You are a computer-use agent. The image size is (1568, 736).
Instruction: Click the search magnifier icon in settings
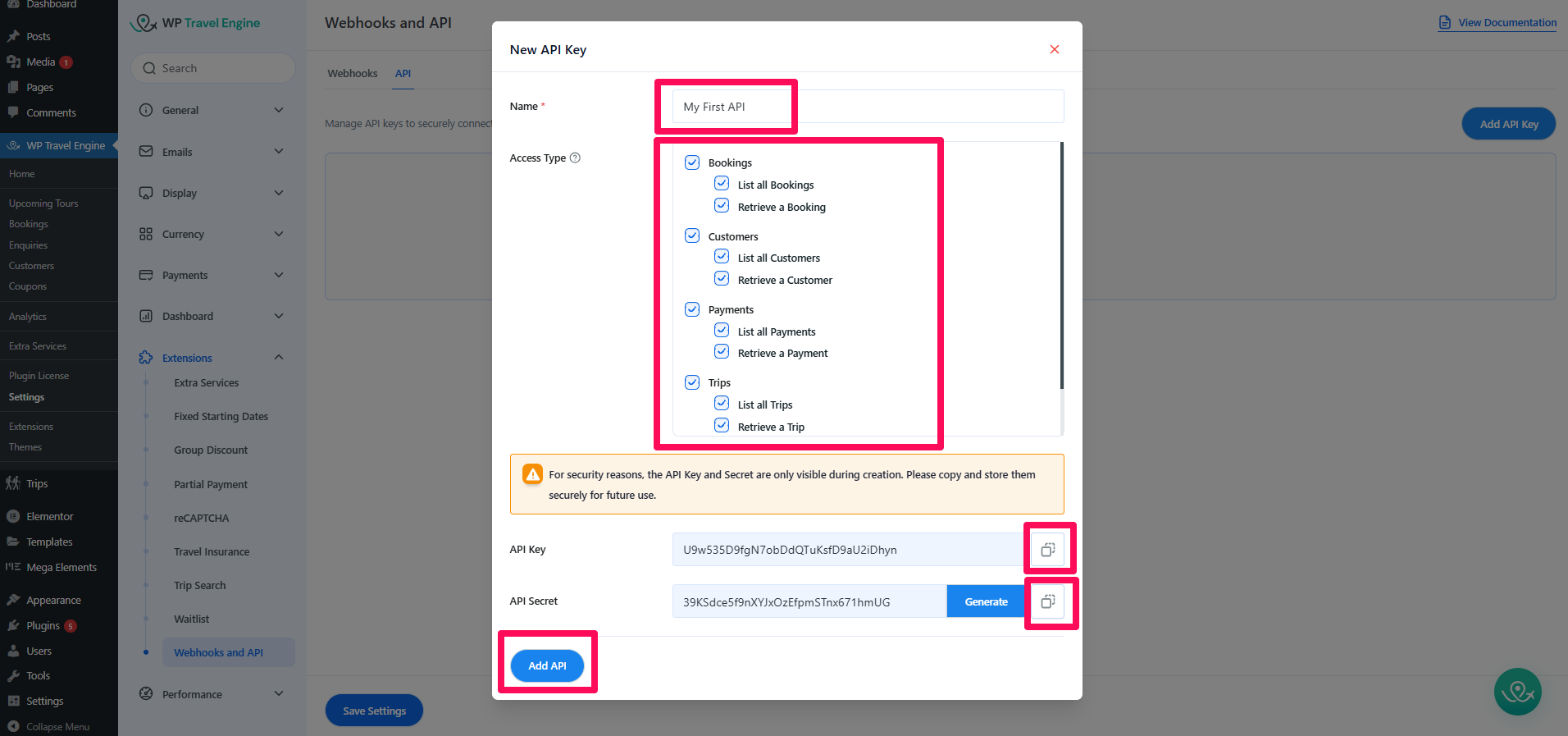point(149,69)
